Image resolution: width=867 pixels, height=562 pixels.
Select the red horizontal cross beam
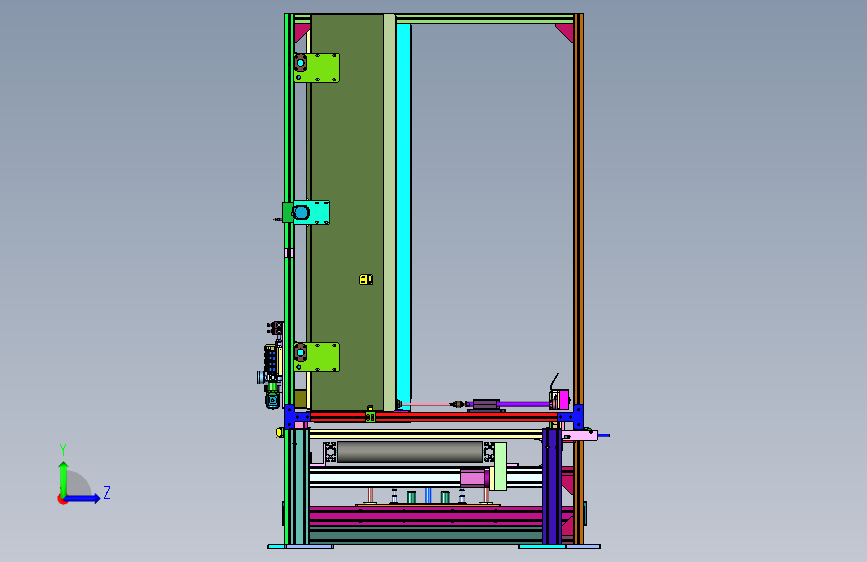coord(434,417)
